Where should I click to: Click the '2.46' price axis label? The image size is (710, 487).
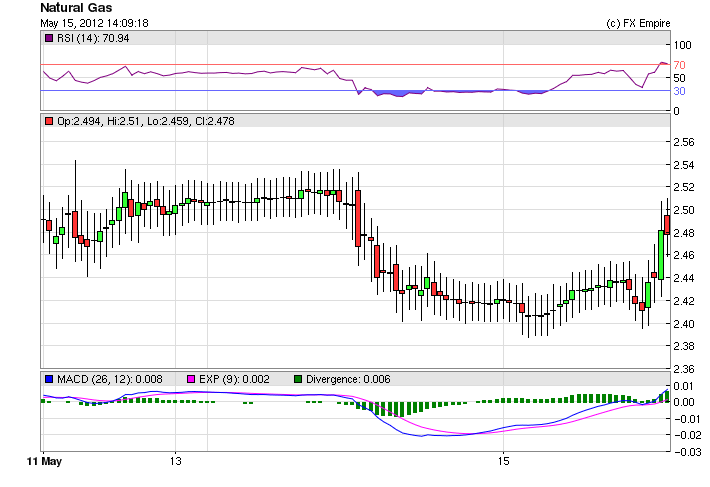coord(684,255)
